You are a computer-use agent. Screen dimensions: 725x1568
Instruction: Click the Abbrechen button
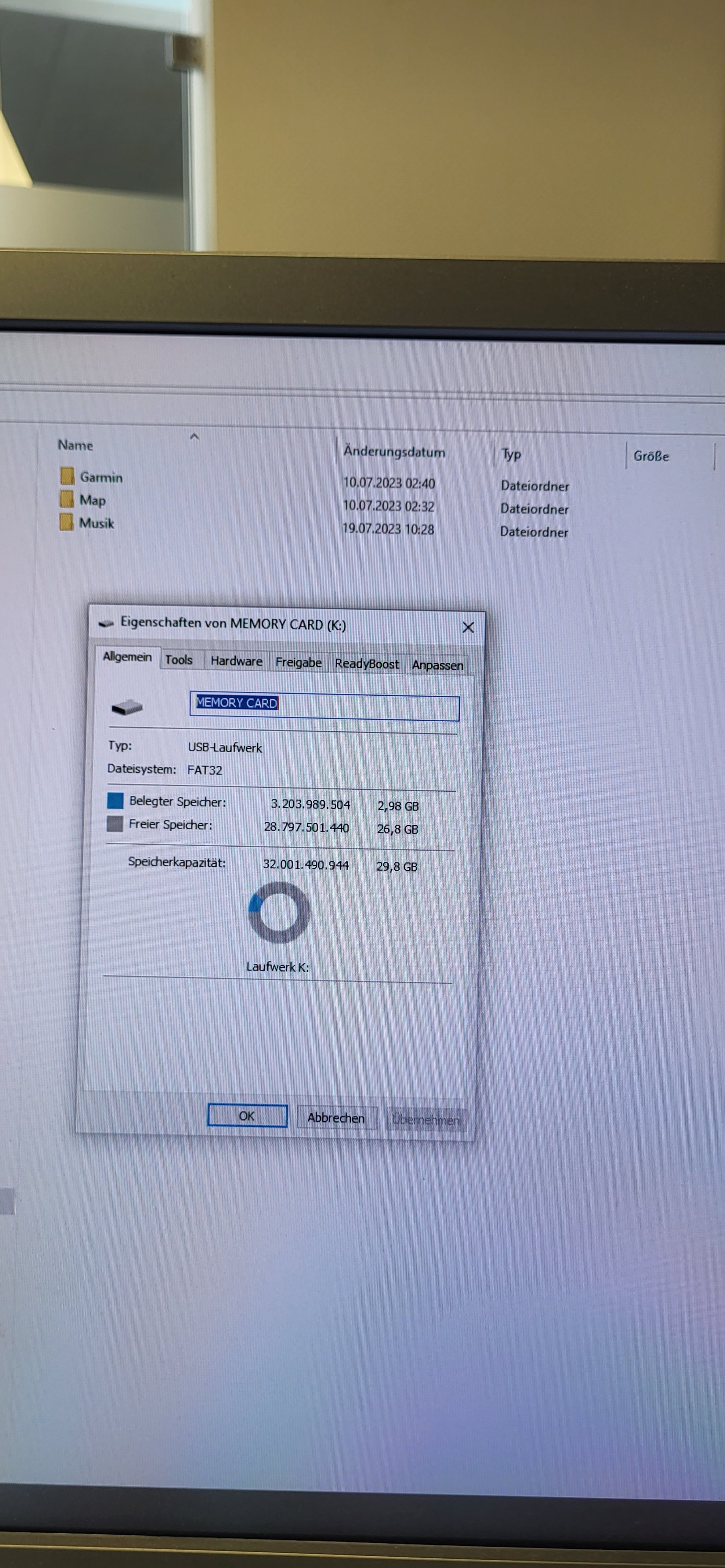[336, 1118]
